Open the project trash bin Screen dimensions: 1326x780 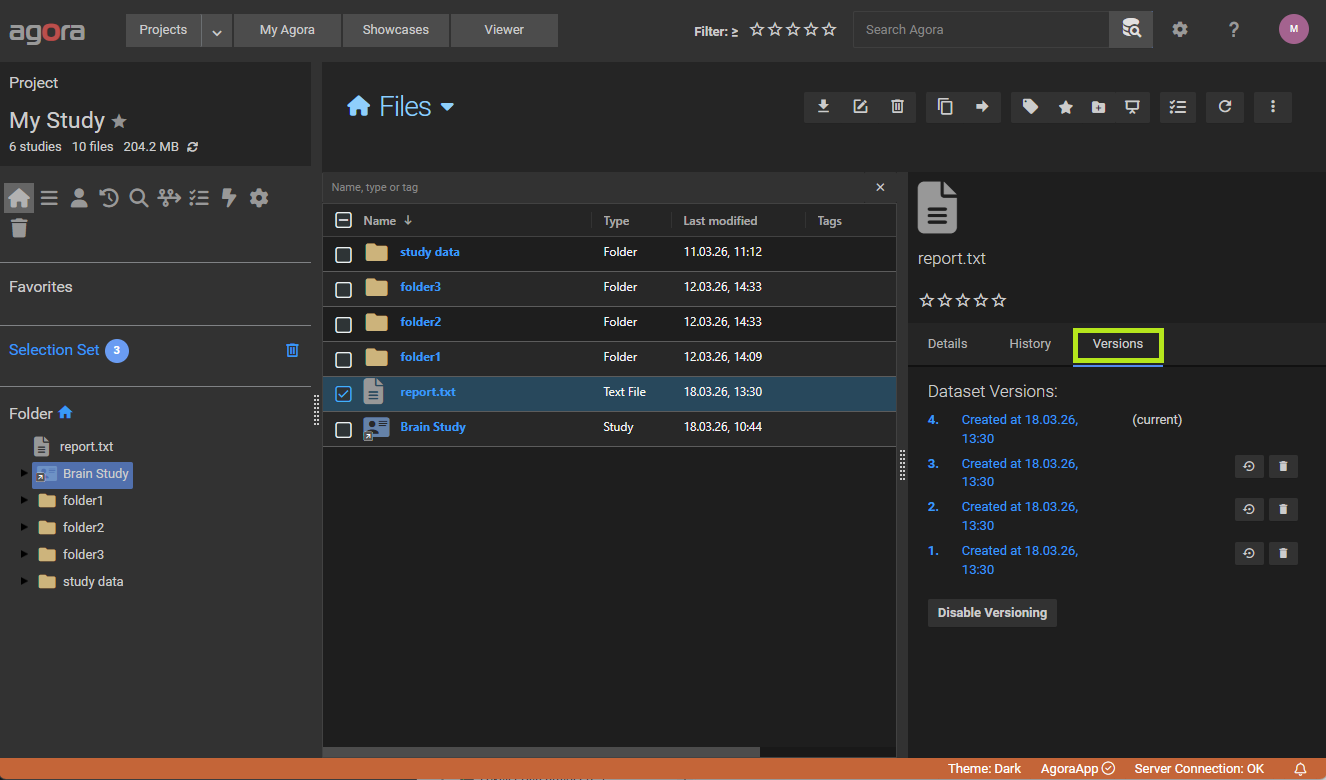click(18, 228)
